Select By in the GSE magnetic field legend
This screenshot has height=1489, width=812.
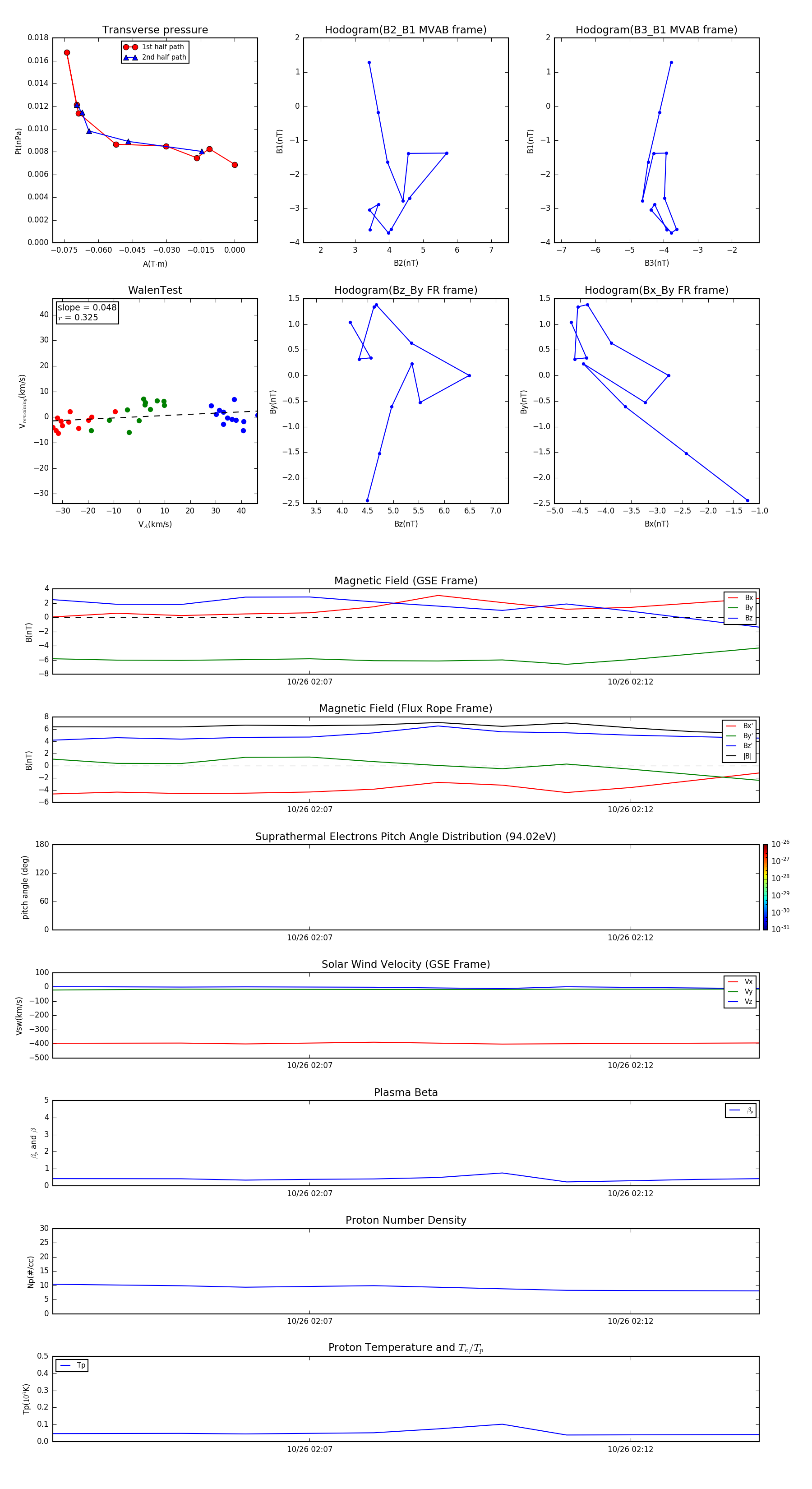tap(740, 607)
